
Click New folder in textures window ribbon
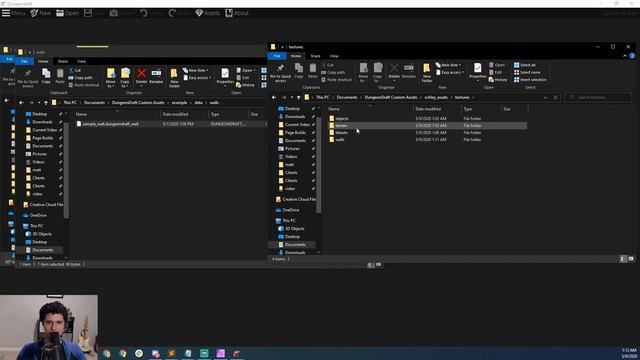(x=427, y=73)
